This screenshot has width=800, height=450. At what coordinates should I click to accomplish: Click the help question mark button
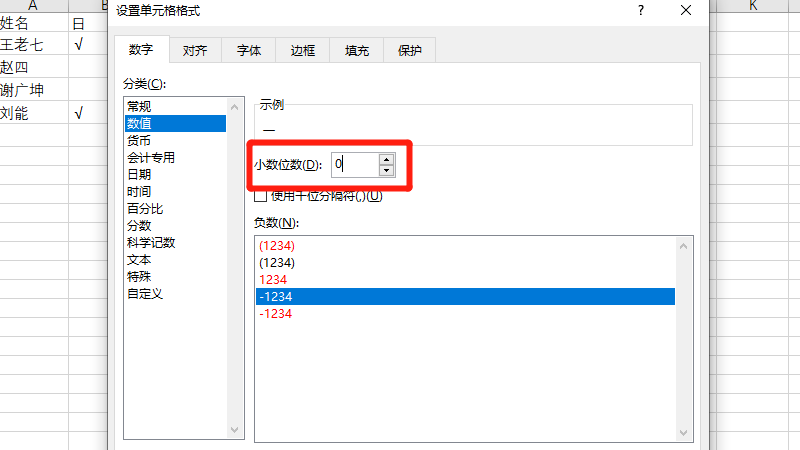pos(638,10)
